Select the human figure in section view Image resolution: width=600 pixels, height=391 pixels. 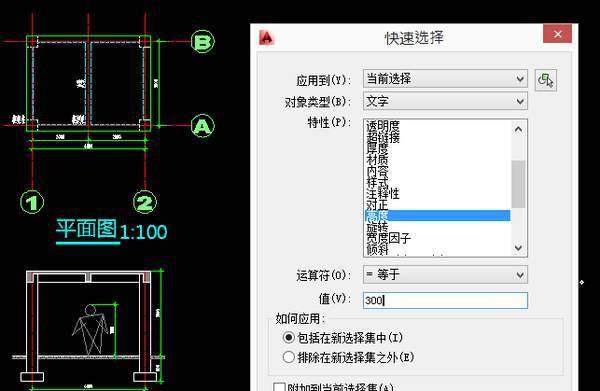point(90,329)
